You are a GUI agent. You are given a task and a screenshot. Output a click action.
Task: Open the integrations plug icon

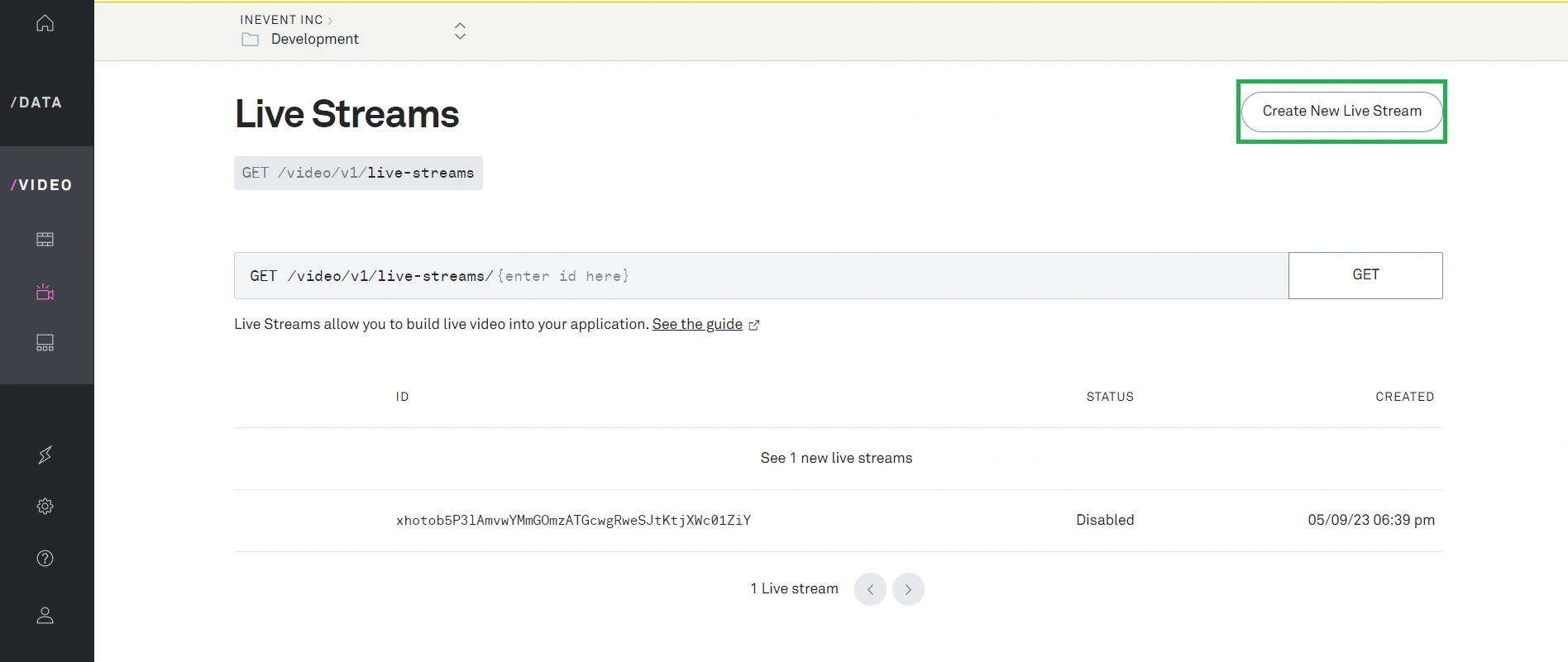click(45, 455)
